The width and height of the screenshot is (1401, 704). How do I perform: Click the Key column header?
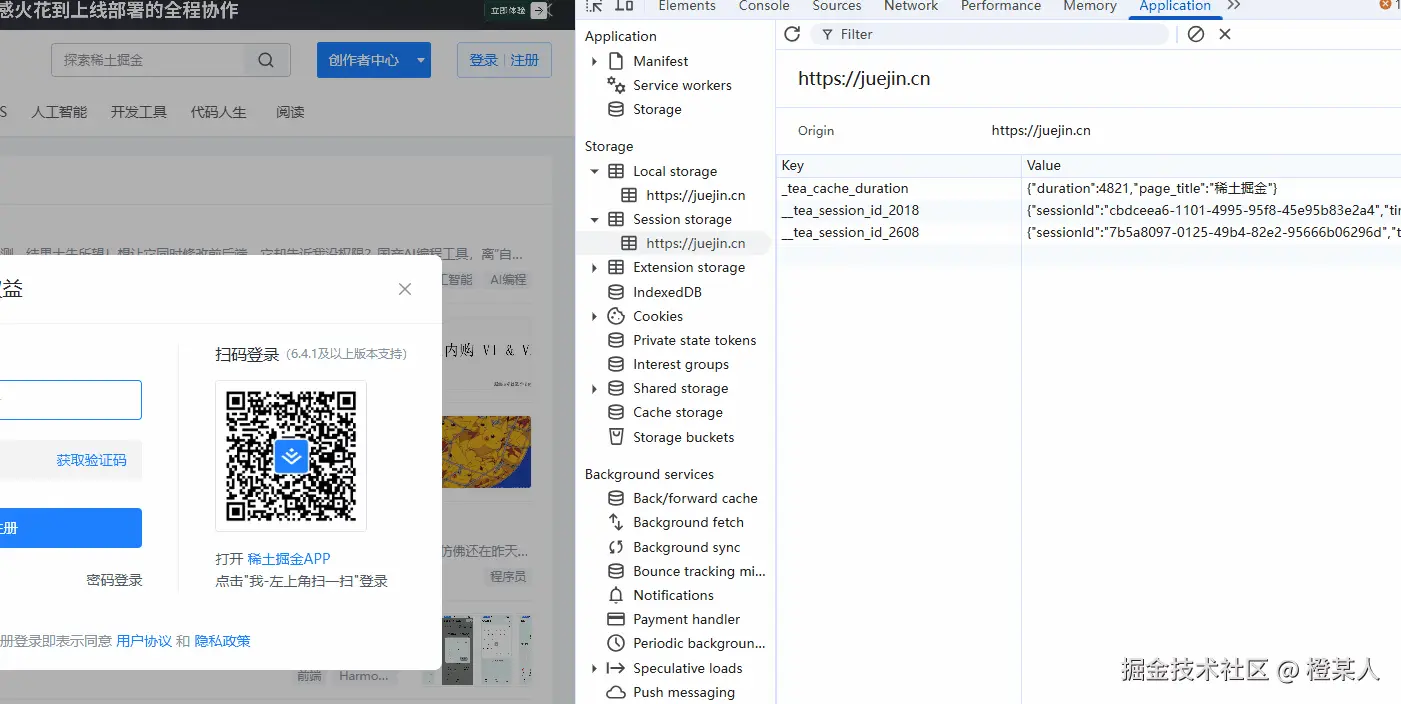(898, 165)
